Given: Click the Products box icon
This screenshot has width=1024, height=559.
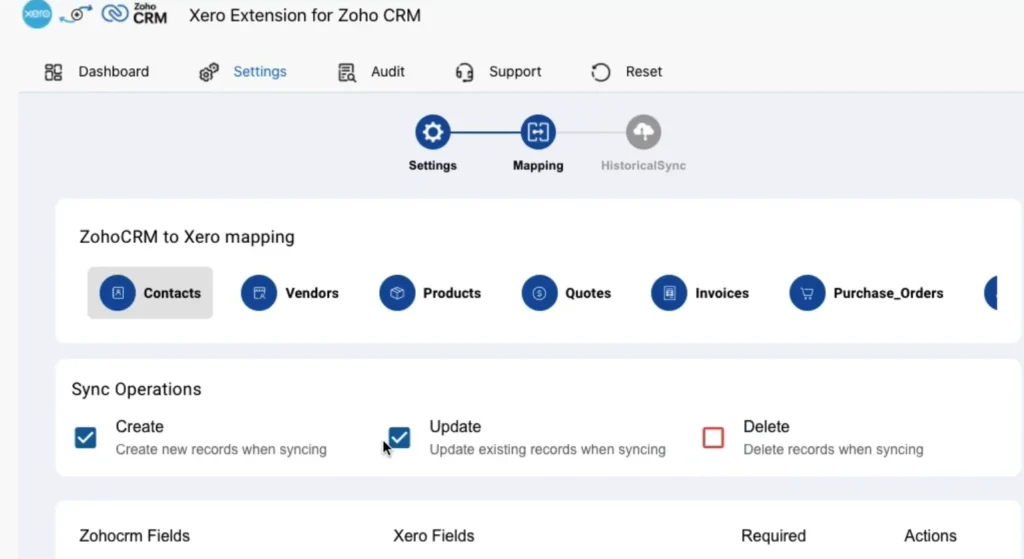Looking at the screenshot, I should tap(397, 293).
